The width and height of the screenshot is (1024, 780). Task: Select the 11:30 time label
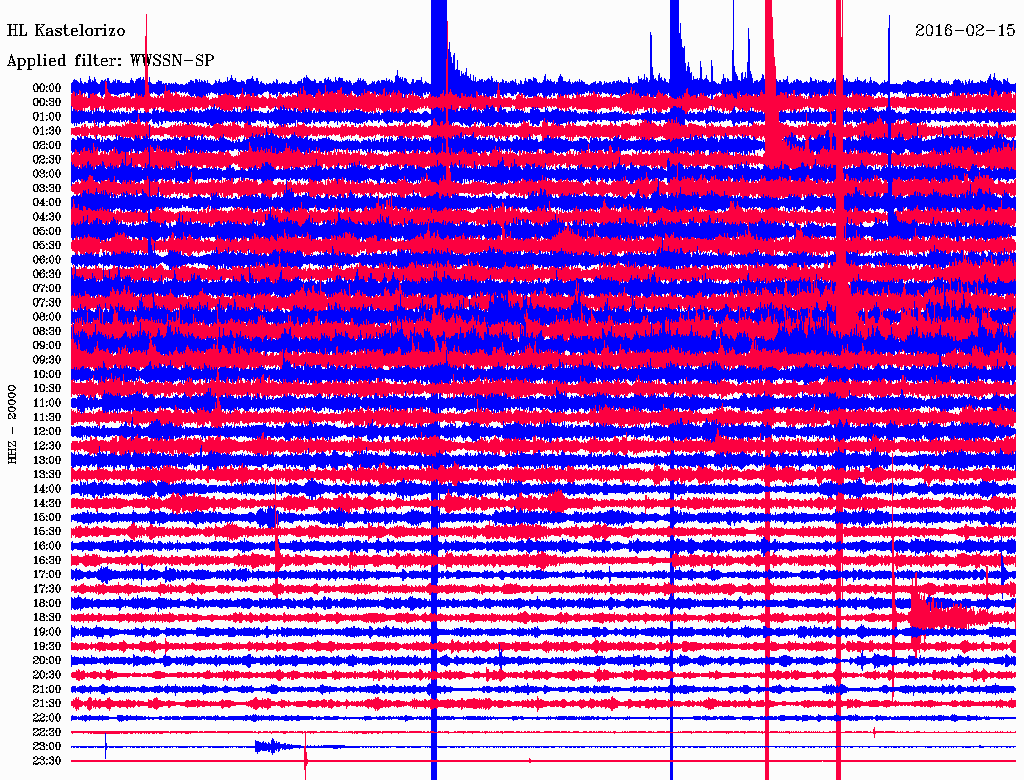pos(47,417)
